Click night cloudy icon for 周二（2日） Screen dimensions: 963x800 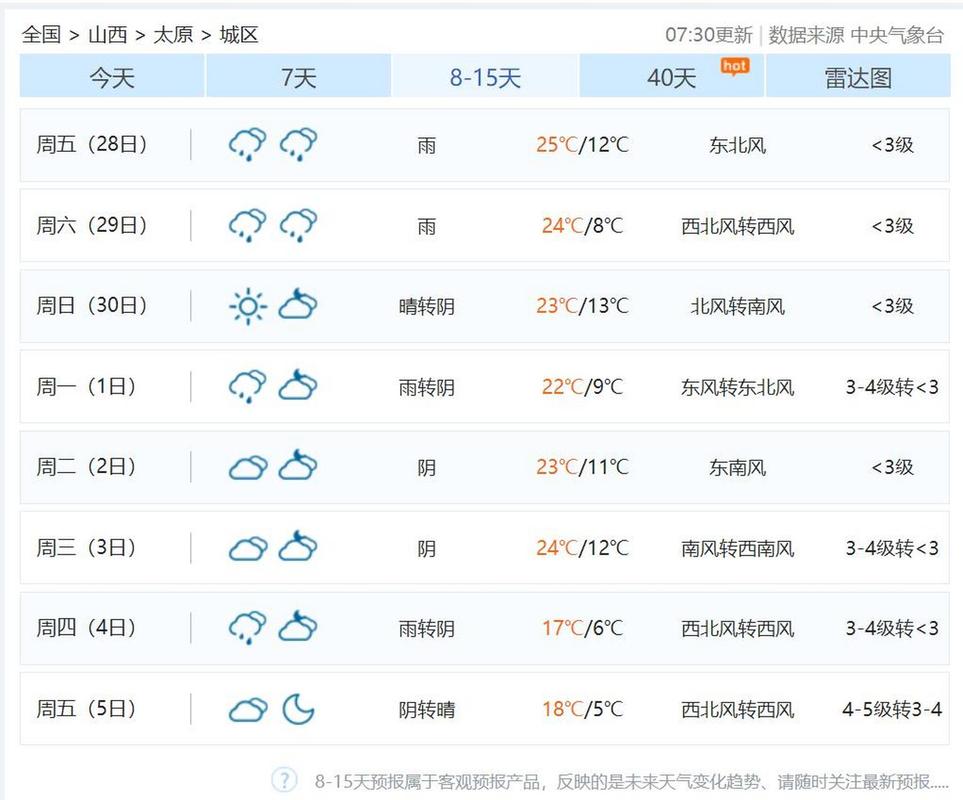coord(298,465)
